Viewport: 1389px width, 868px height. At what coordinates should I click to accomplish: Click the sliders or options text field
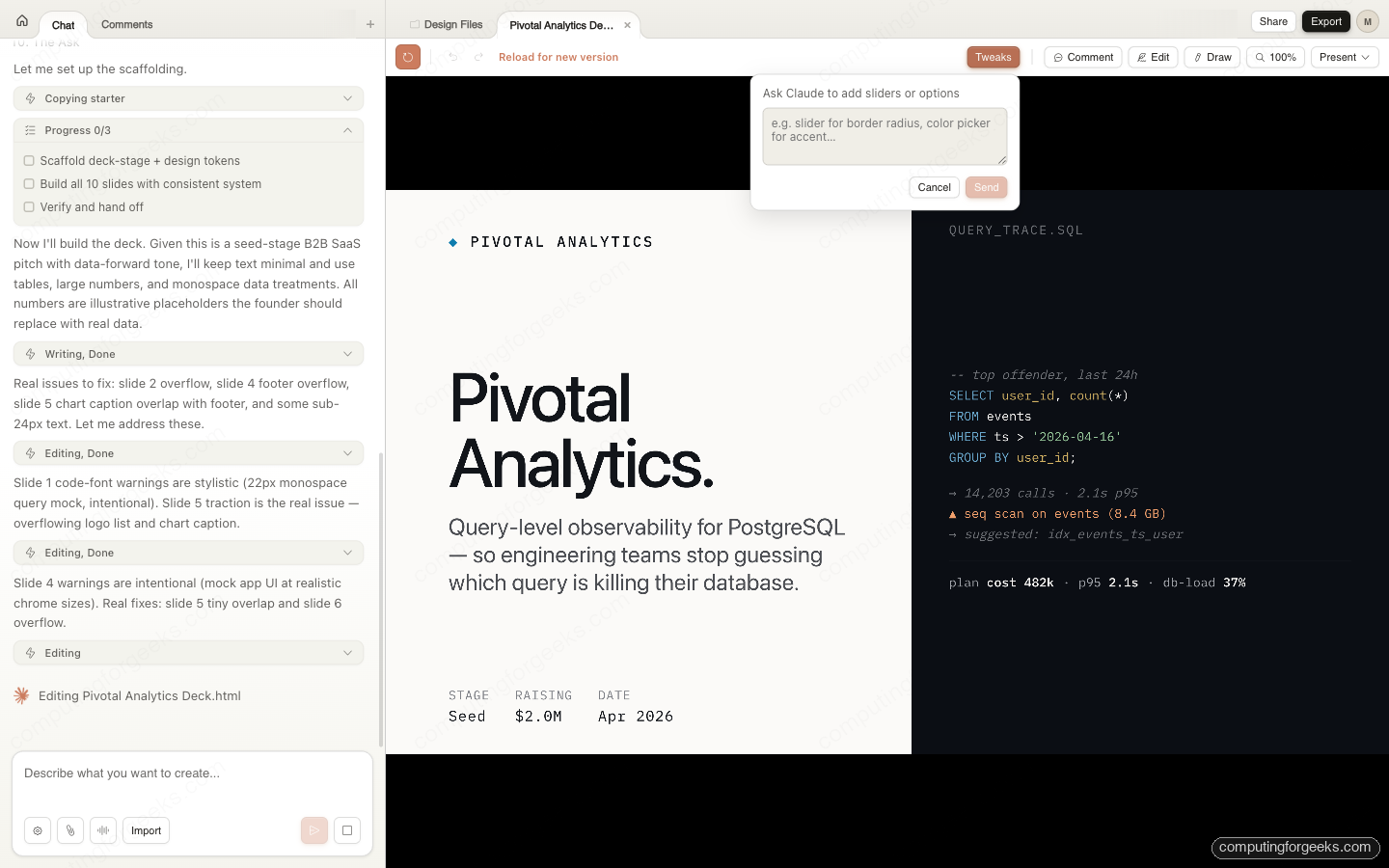click(884, 136)
